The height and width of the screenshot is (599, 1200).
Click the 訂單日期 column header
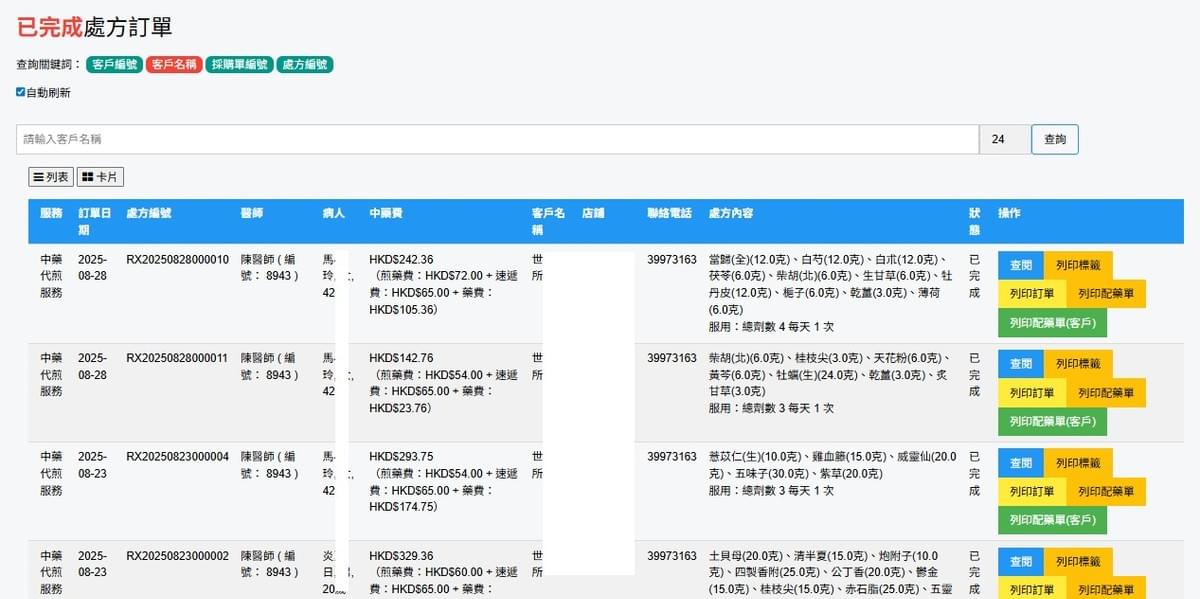[x=92, y=221]
